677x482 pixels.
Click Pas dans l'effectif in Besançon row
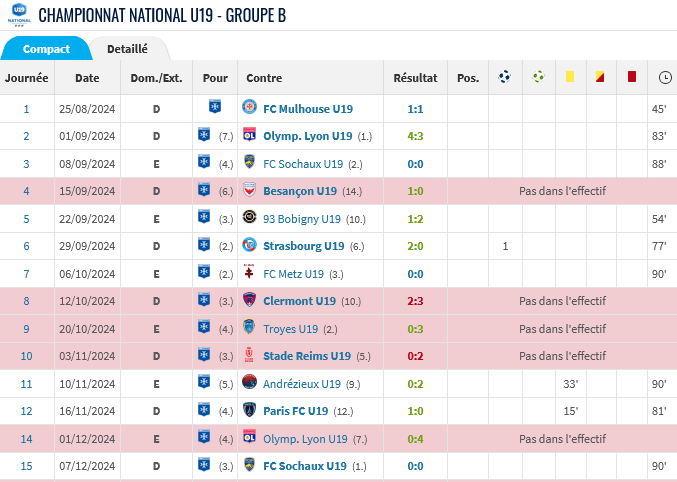[562, 191]
